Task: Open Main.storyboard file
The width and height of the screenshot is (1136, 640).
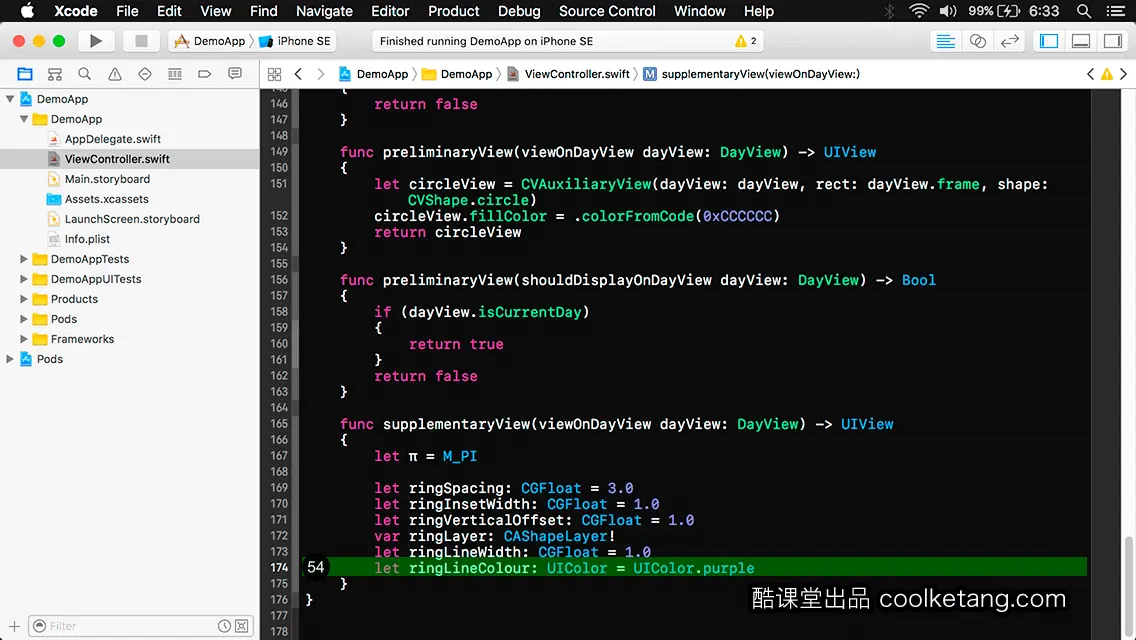Action: (107, 179)
